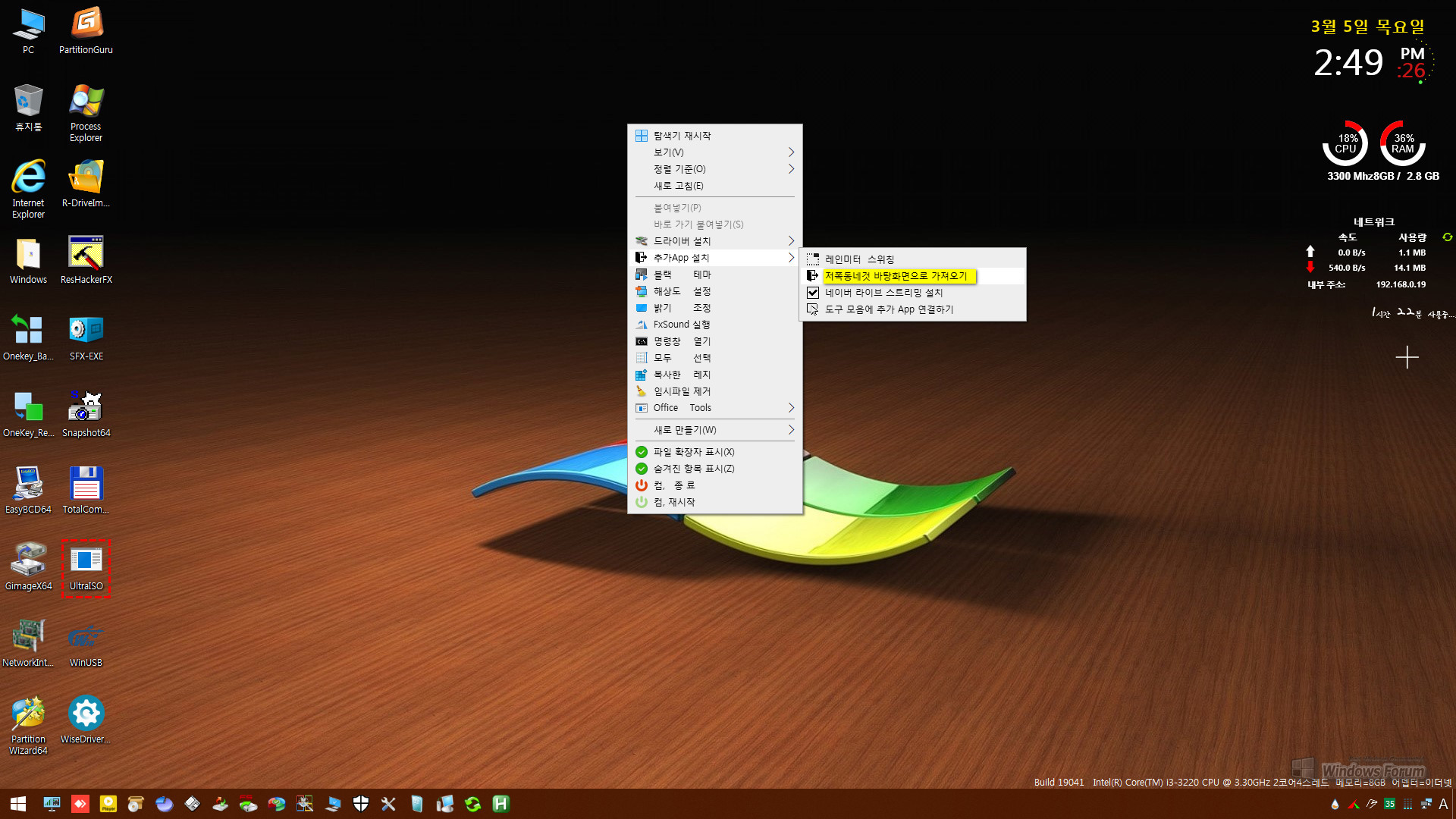Select 도구 모음에 추가 App 연결하기
Screen dimensions: 1456x819
(913, 309)
